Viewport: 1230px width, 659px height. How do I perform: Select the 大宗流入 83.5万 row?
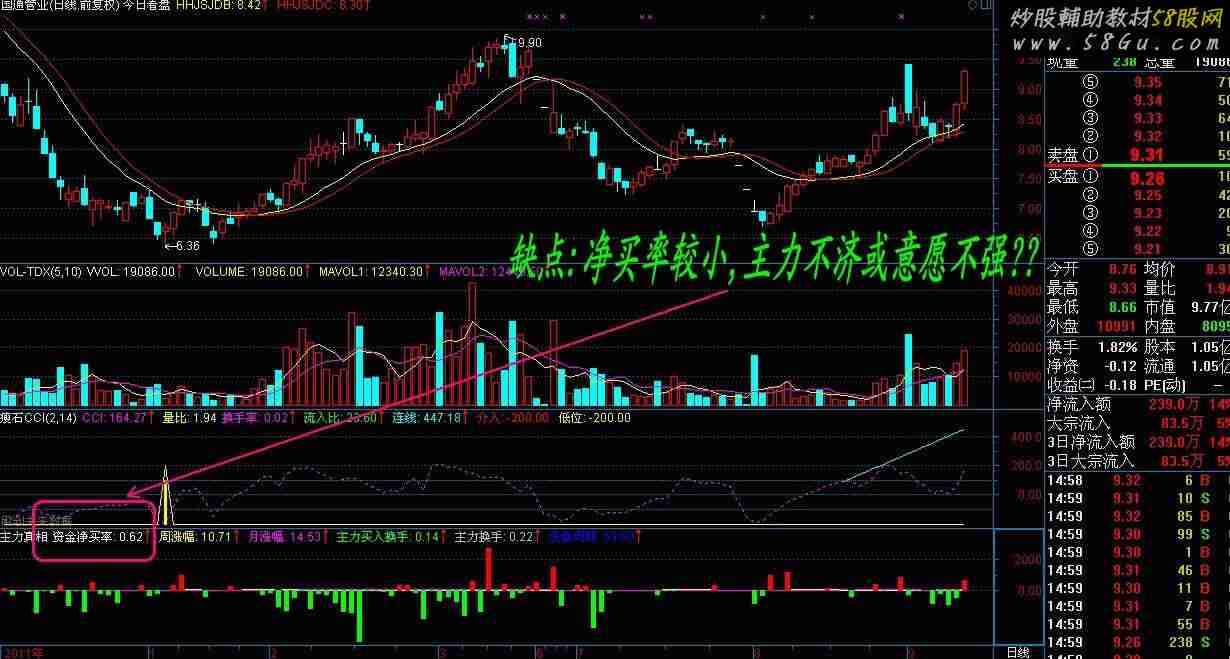(1137, 423)
